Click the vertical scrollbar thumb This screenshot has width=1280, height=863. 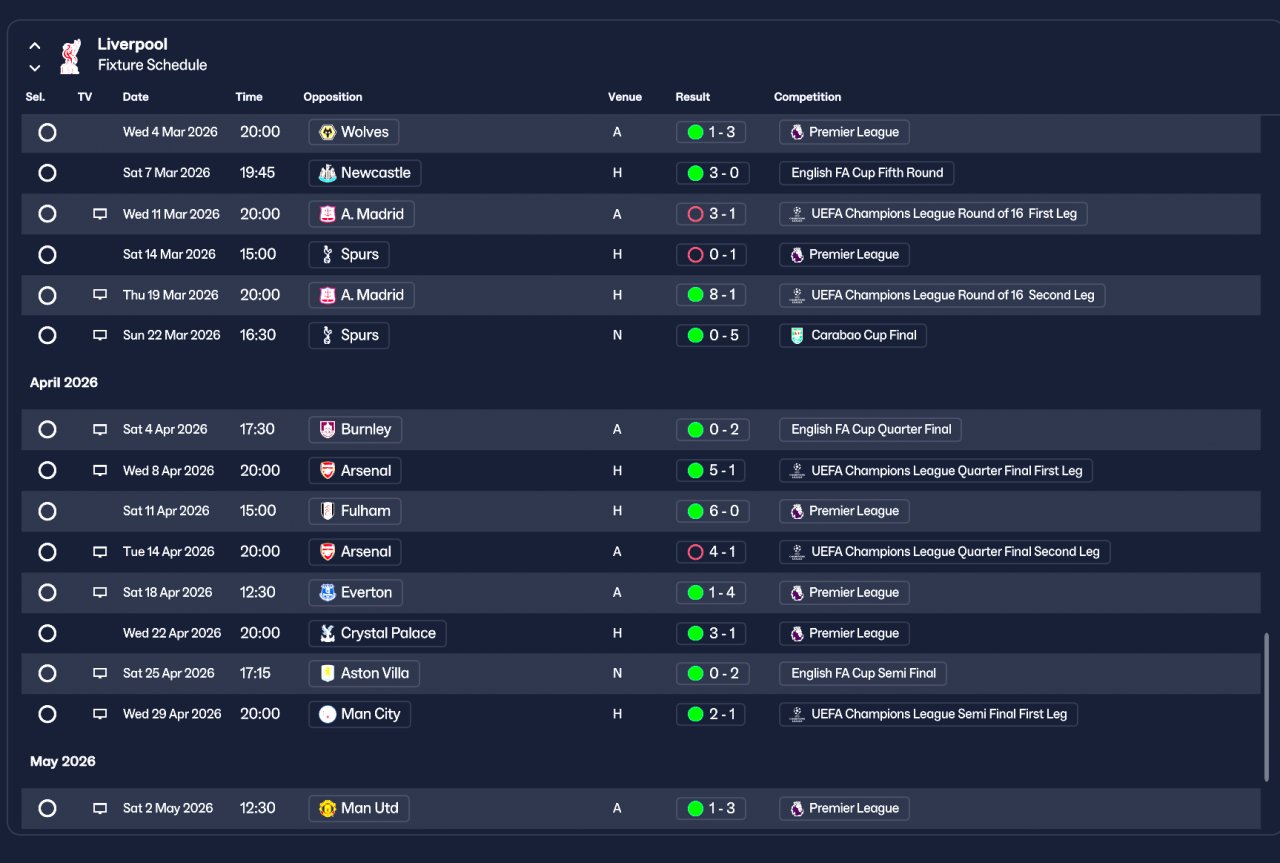pos(1266,706)
